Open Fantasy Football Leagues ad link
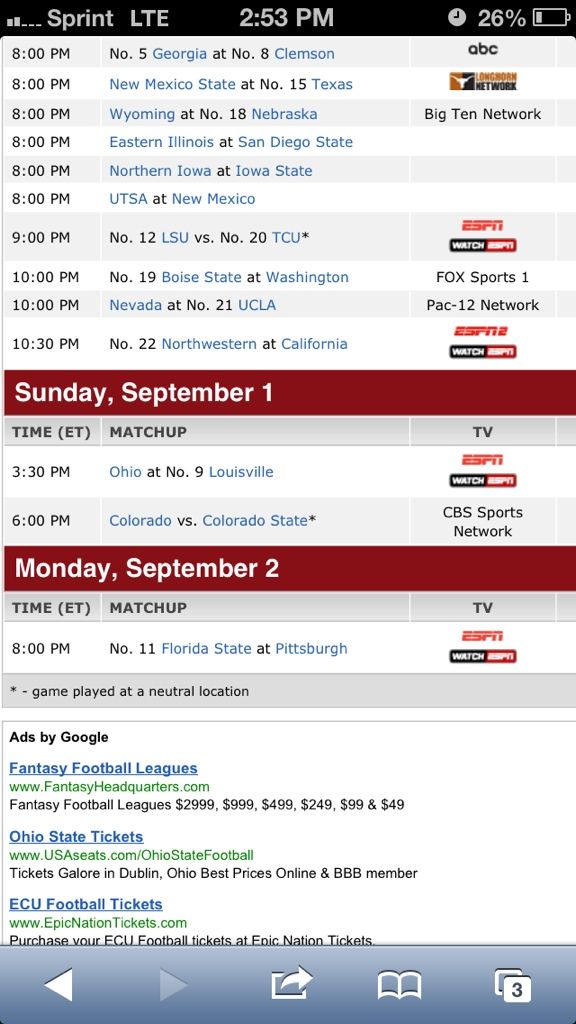The width and height of the screenshot is (576, 1024). pos(103,768)
